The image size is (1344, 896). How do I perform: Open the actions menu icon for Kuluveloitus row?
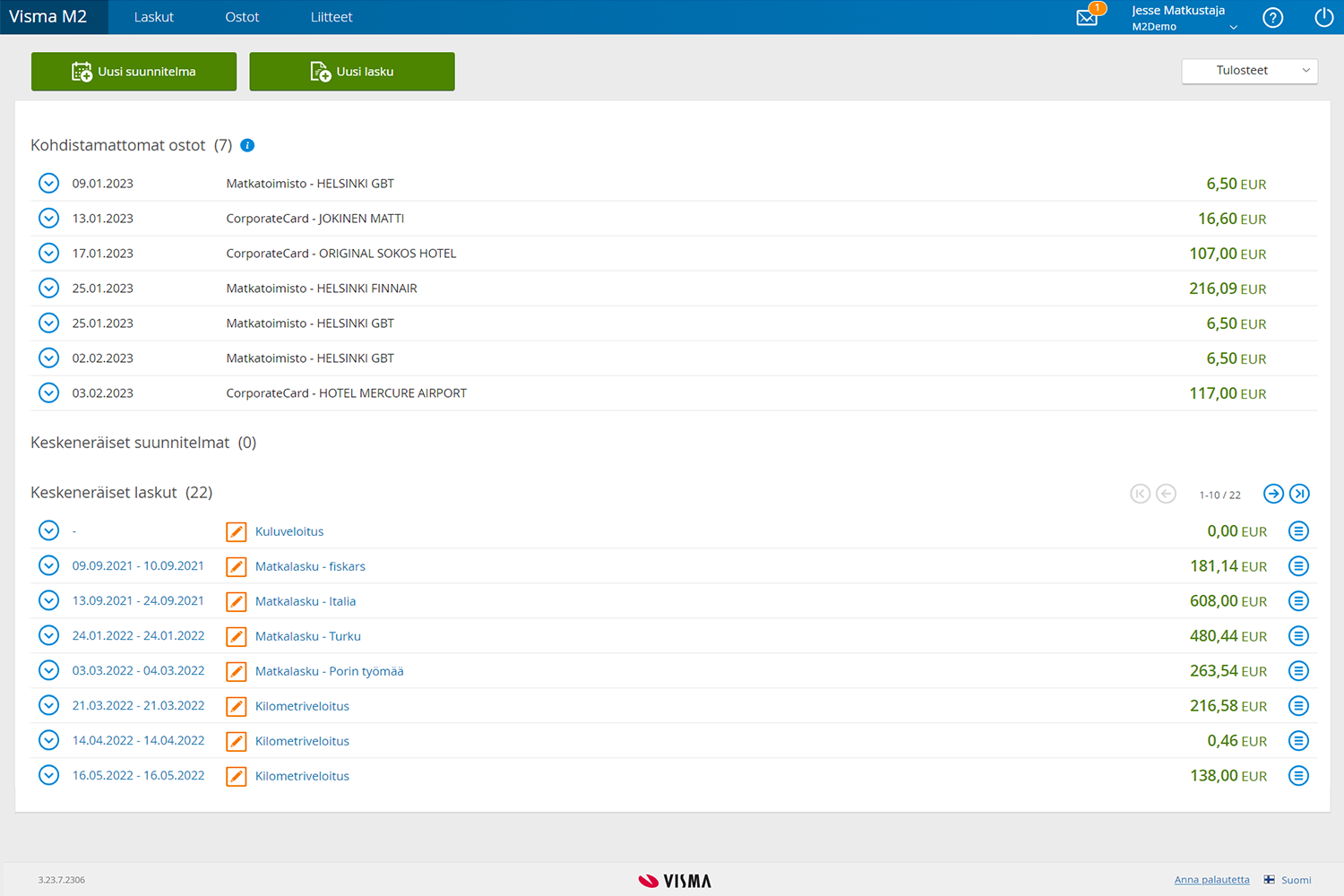point(1298,531)
